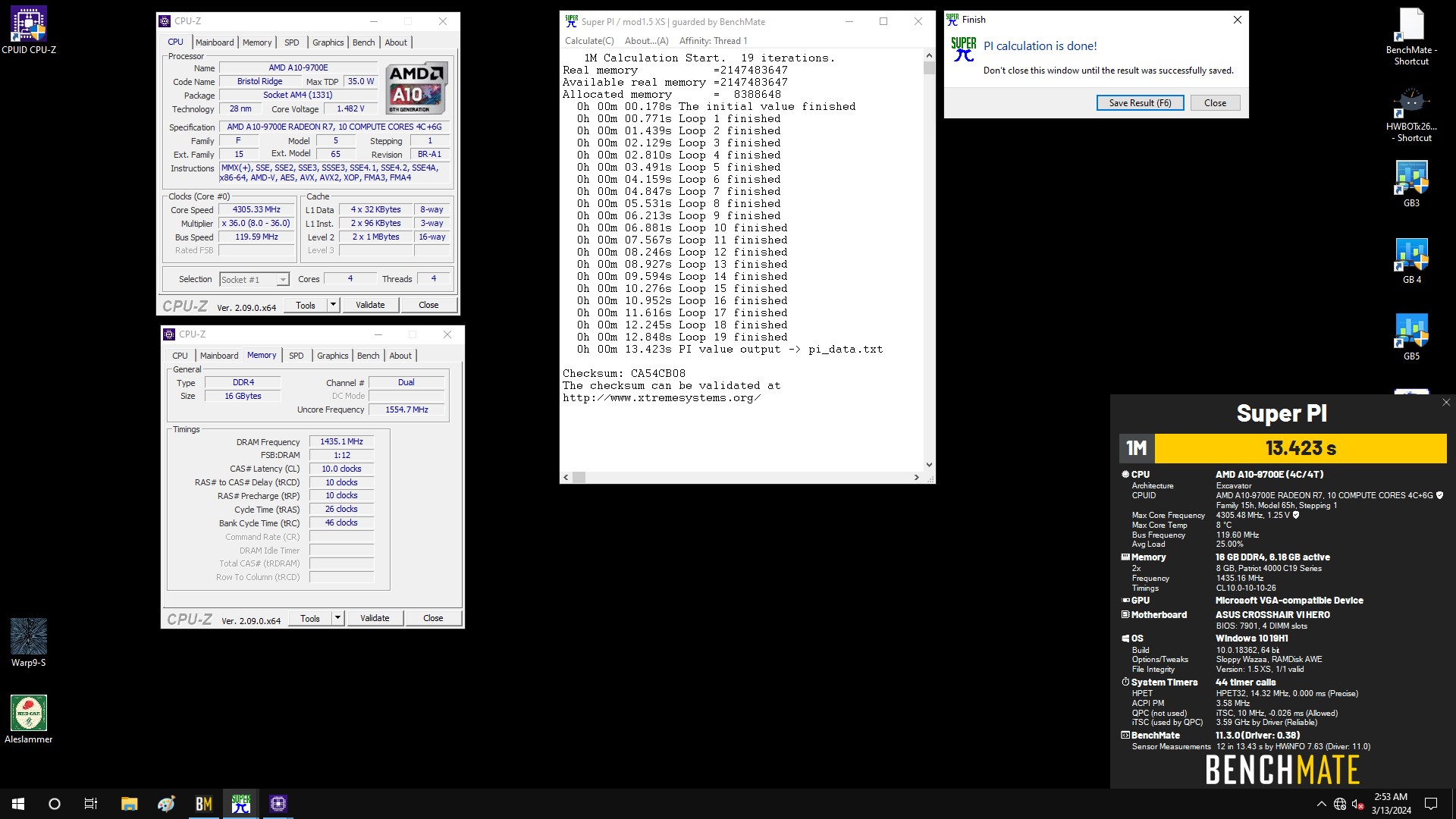Click the 13.423 s result bar

coord(1301,448)
